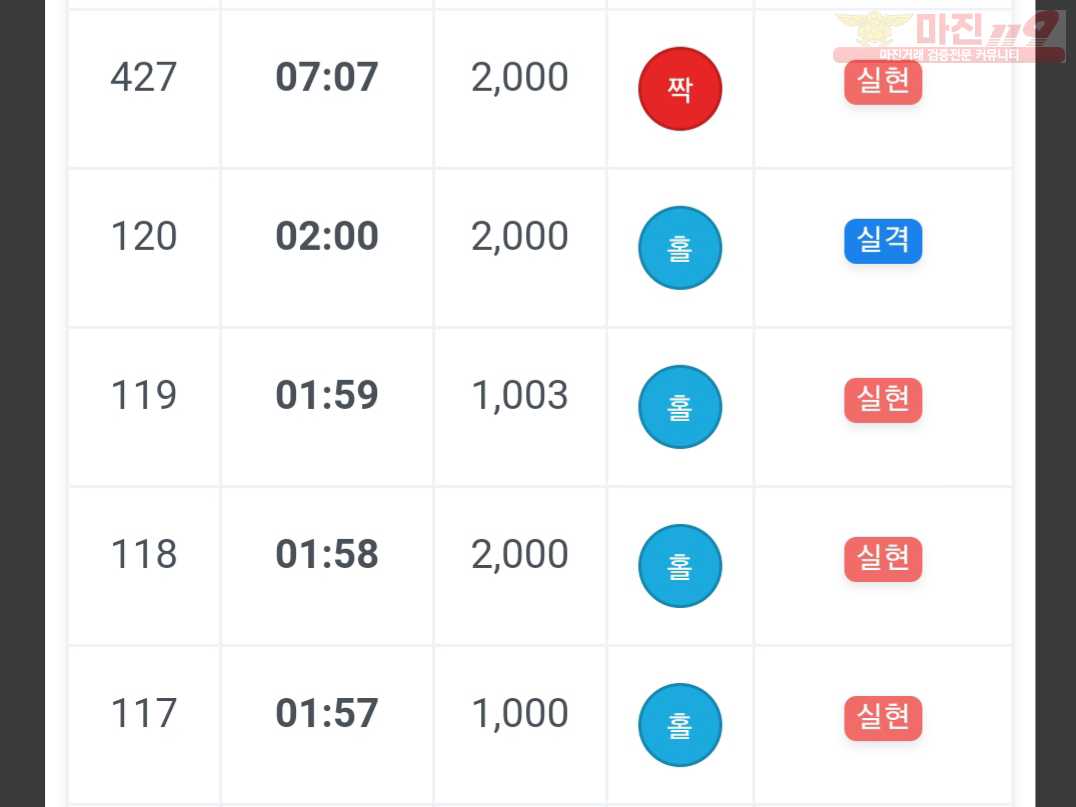Select the time 01:59
The height and width of the screenshot is (807, 1076).
click(x=327, y=395)
